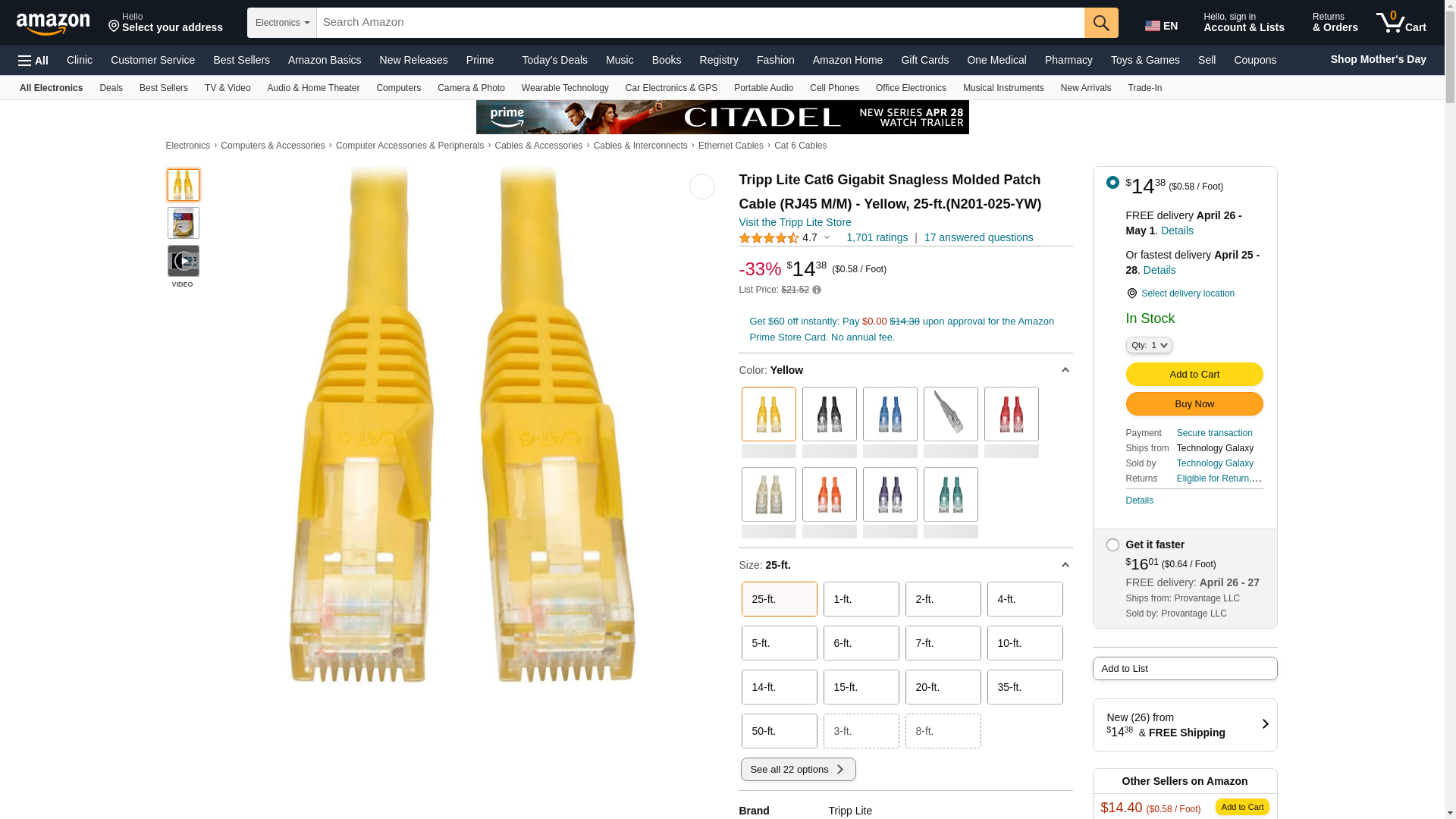Screen dimensions: 1456x819
Task: Choose the 50-ft. size option
Action: coord(780,731)
